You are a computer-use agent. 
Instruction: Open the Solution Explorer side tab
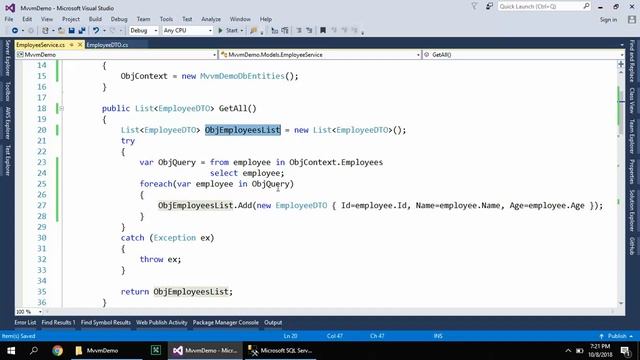632,211
